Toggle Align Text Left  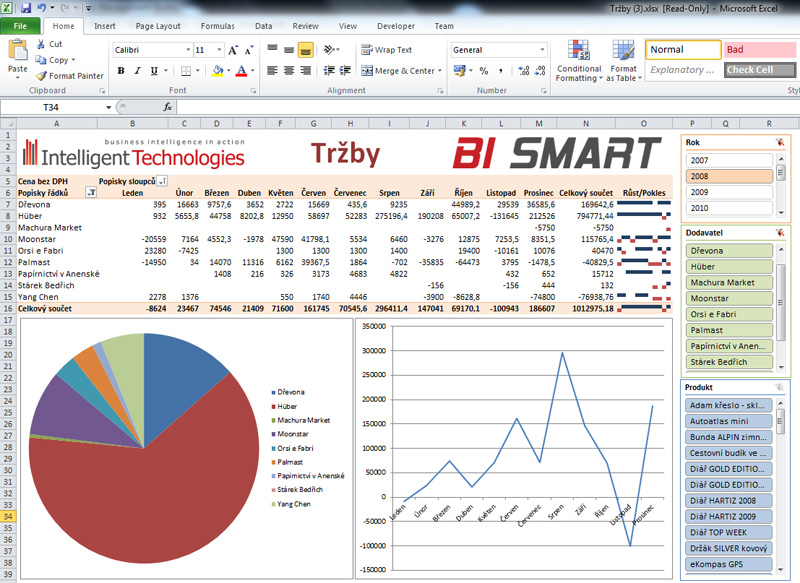tap(272, 70)
